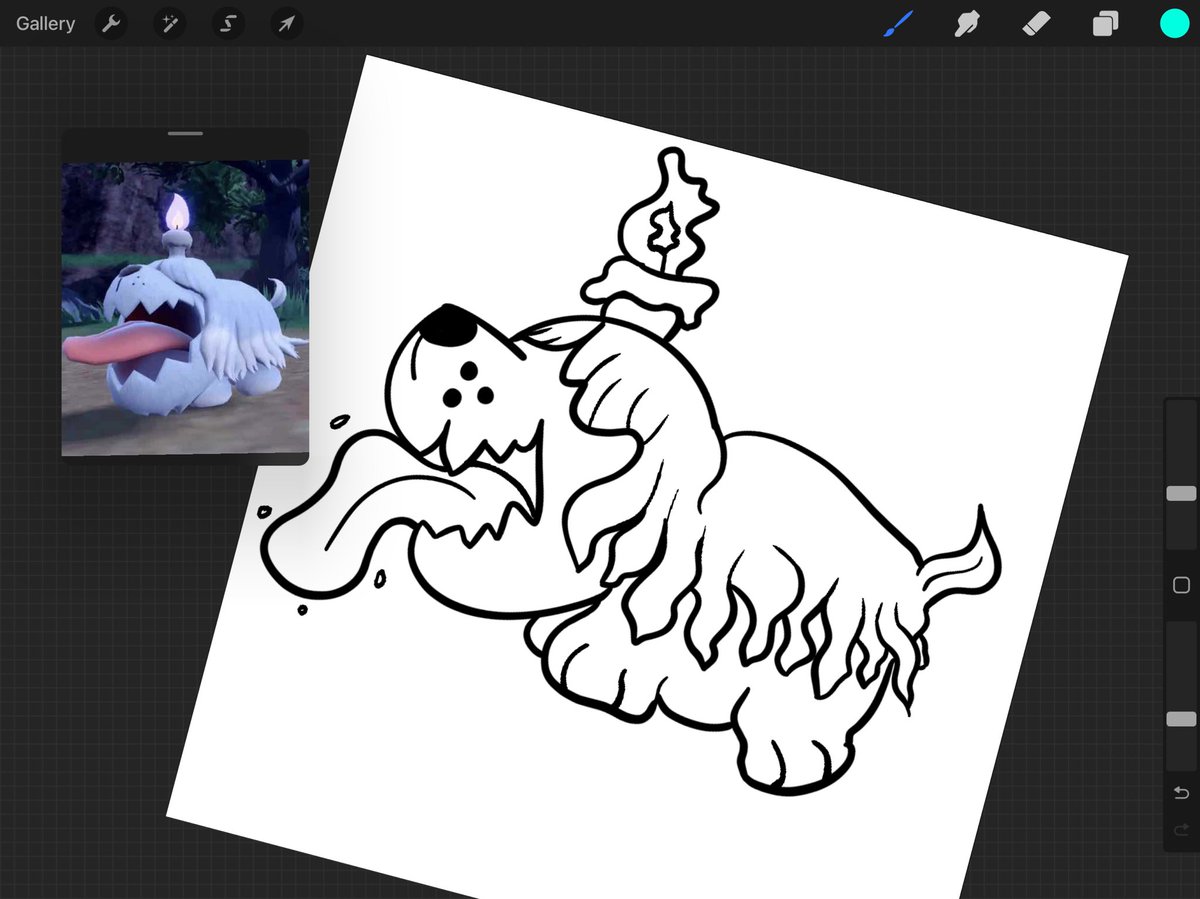Viewport: 1200px width, 899px height.
Task: Open the Layers panel
Action: click(1105, 24)
